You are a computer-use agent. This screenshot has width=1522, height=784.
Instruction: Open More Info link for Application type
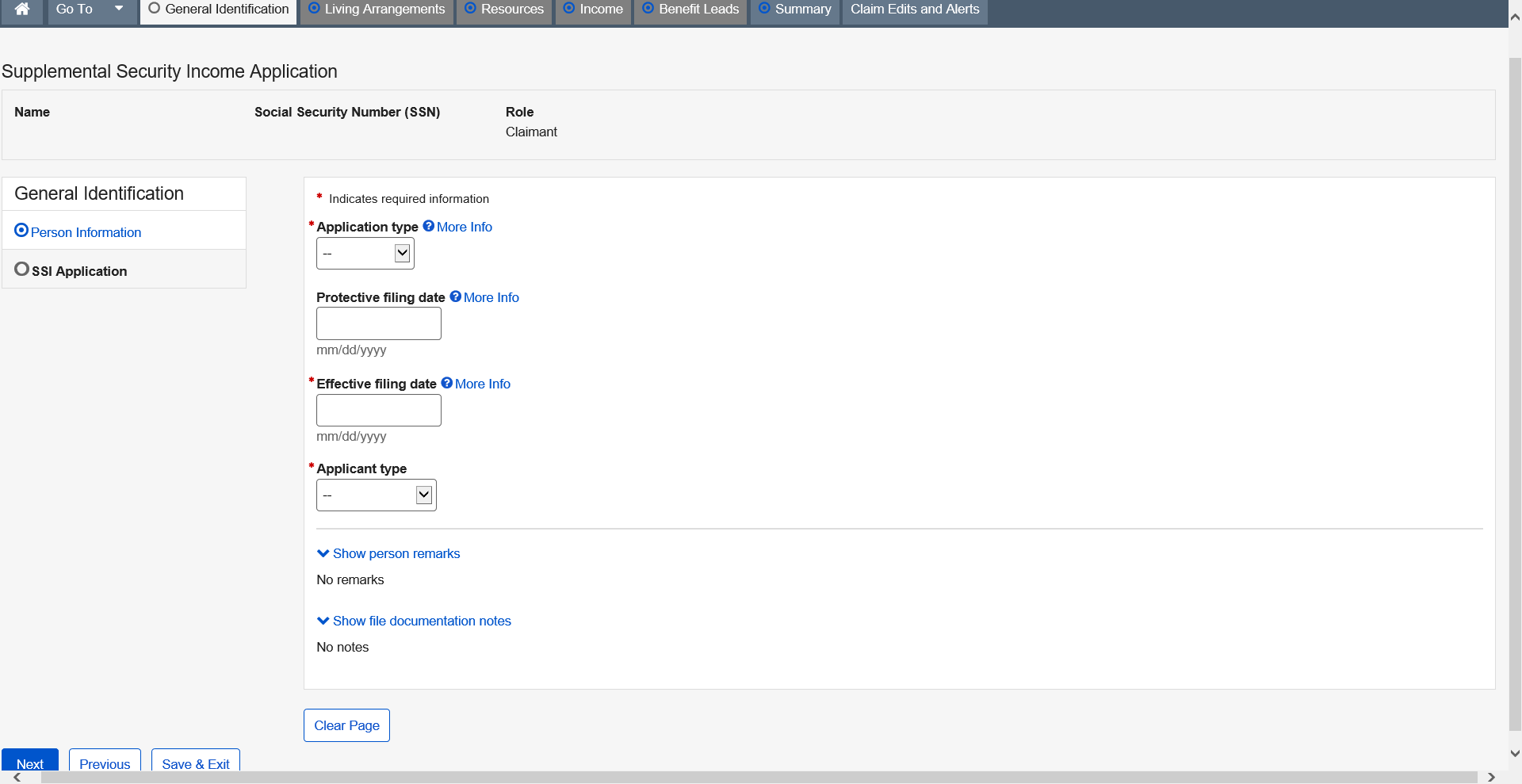465,227
